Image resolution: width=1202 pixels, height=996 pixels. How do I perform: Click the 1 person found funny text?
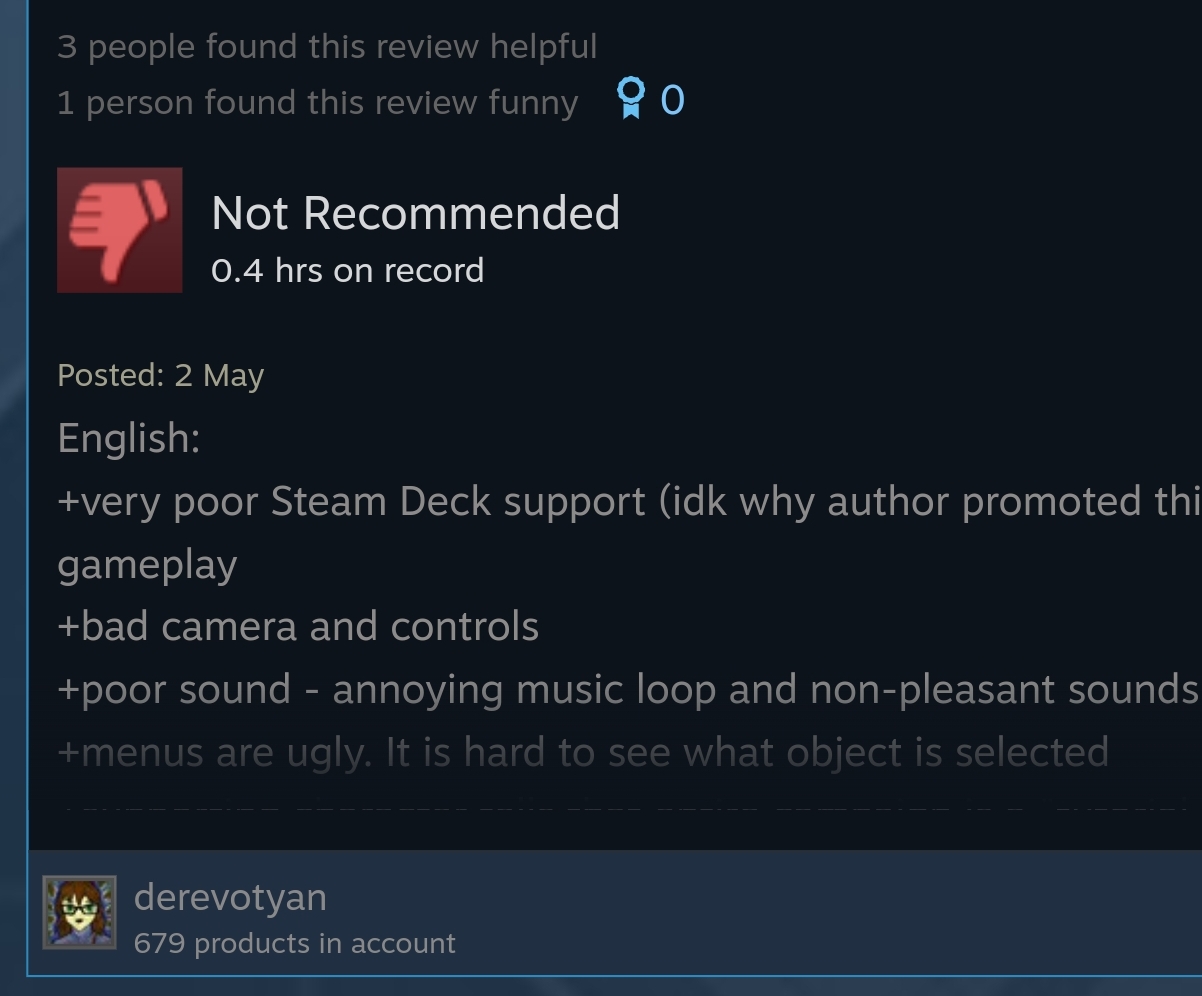click(318, 103)
